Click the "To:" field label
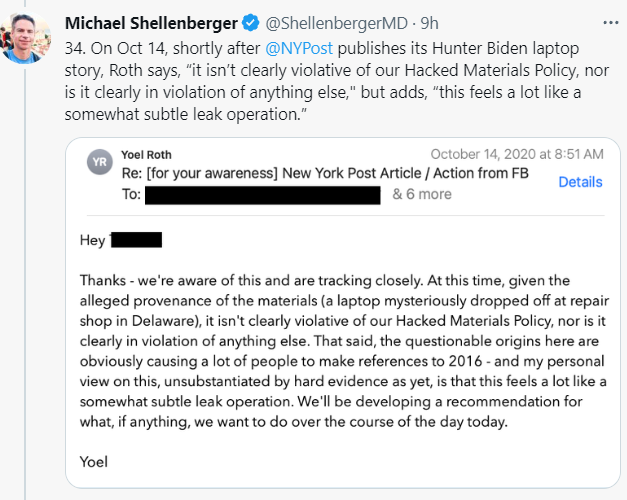Screen dimensions: 627x500 [x=132, y=195]
